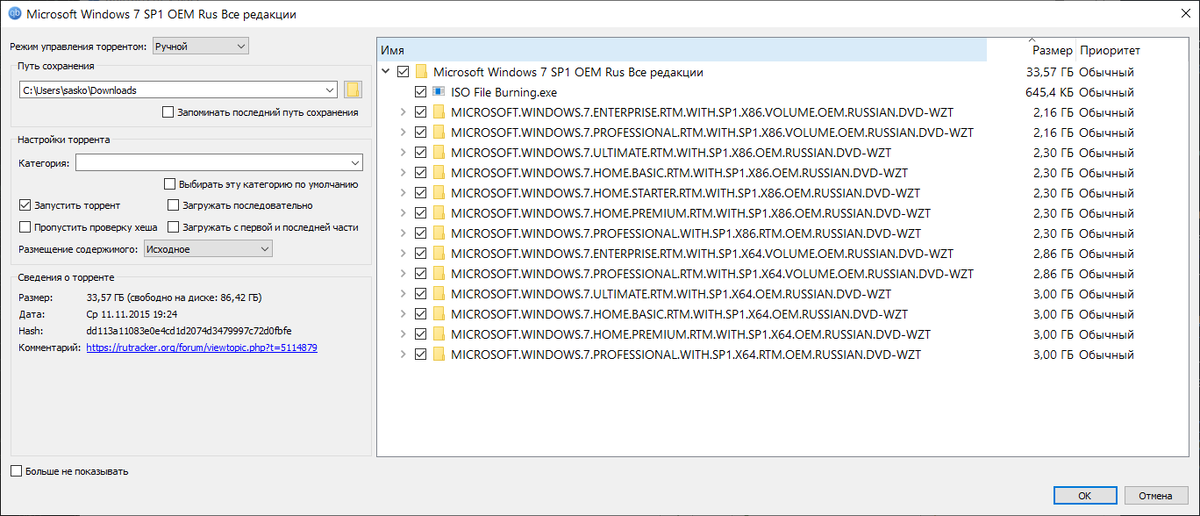
Task: Click the date value 'Ср 11.11.2015 19:24'
Action: point(134,314)
